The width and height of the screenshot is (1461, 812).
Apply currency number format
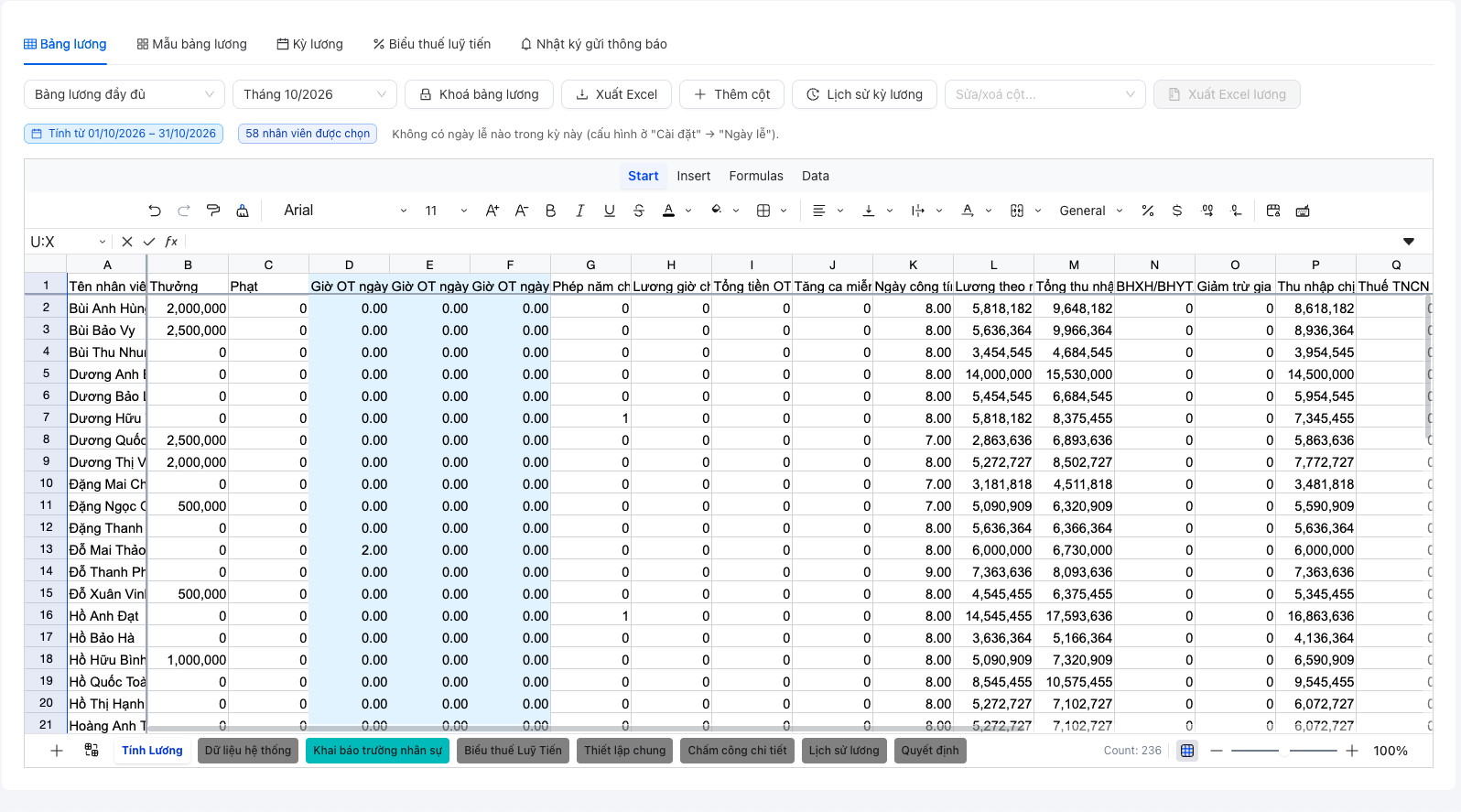(1177, 211)
